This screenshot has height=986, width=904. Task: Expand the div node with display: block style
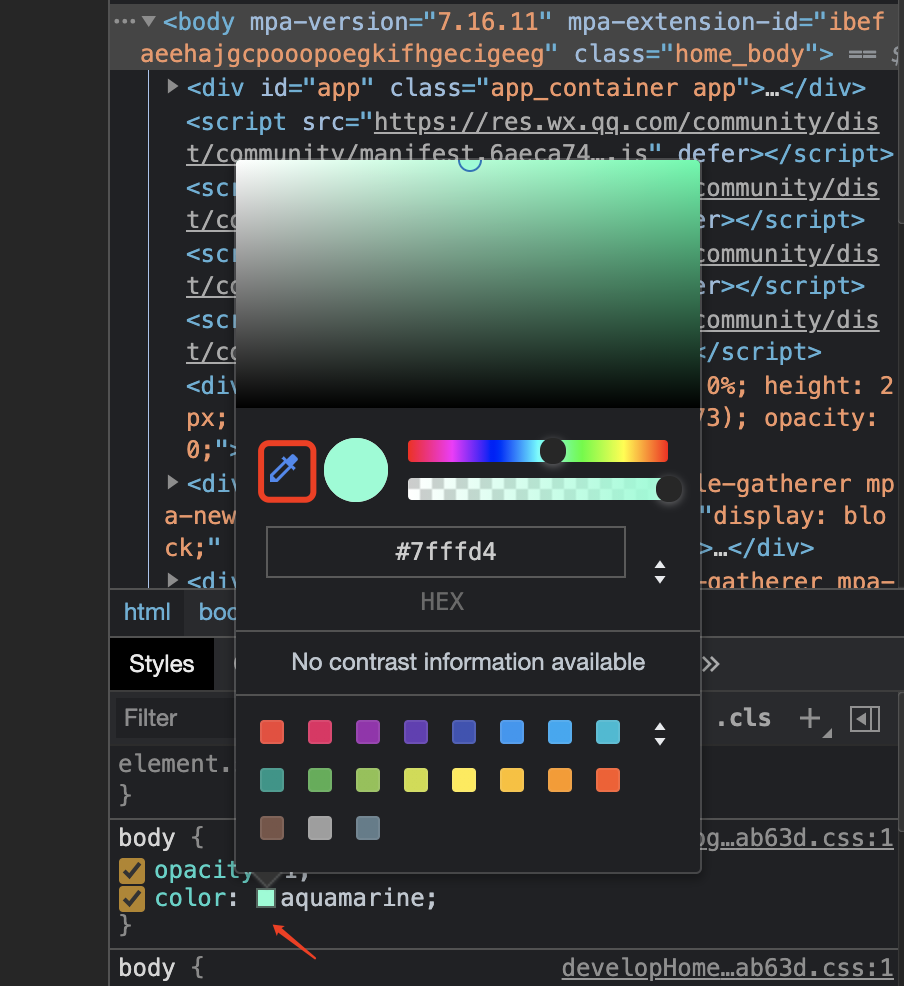tap(173, 482)
